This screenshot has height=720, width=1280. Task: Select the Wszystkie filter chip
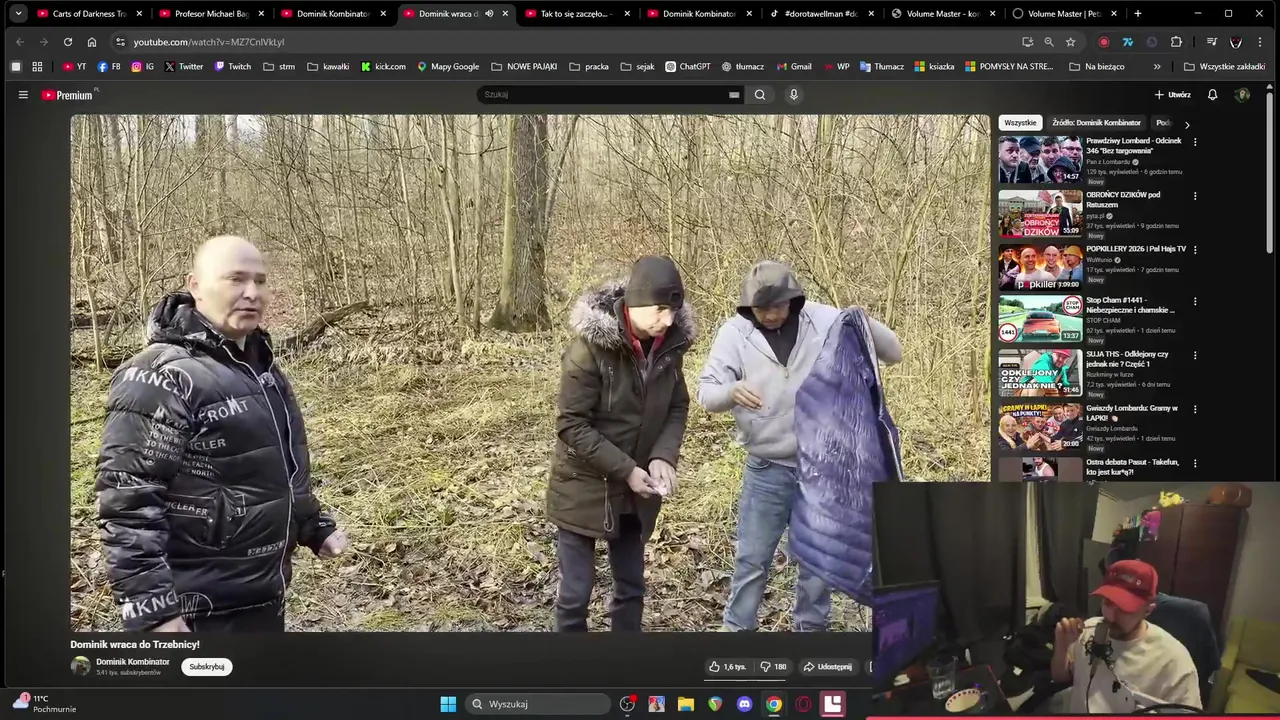click(x=1020, y=123)
